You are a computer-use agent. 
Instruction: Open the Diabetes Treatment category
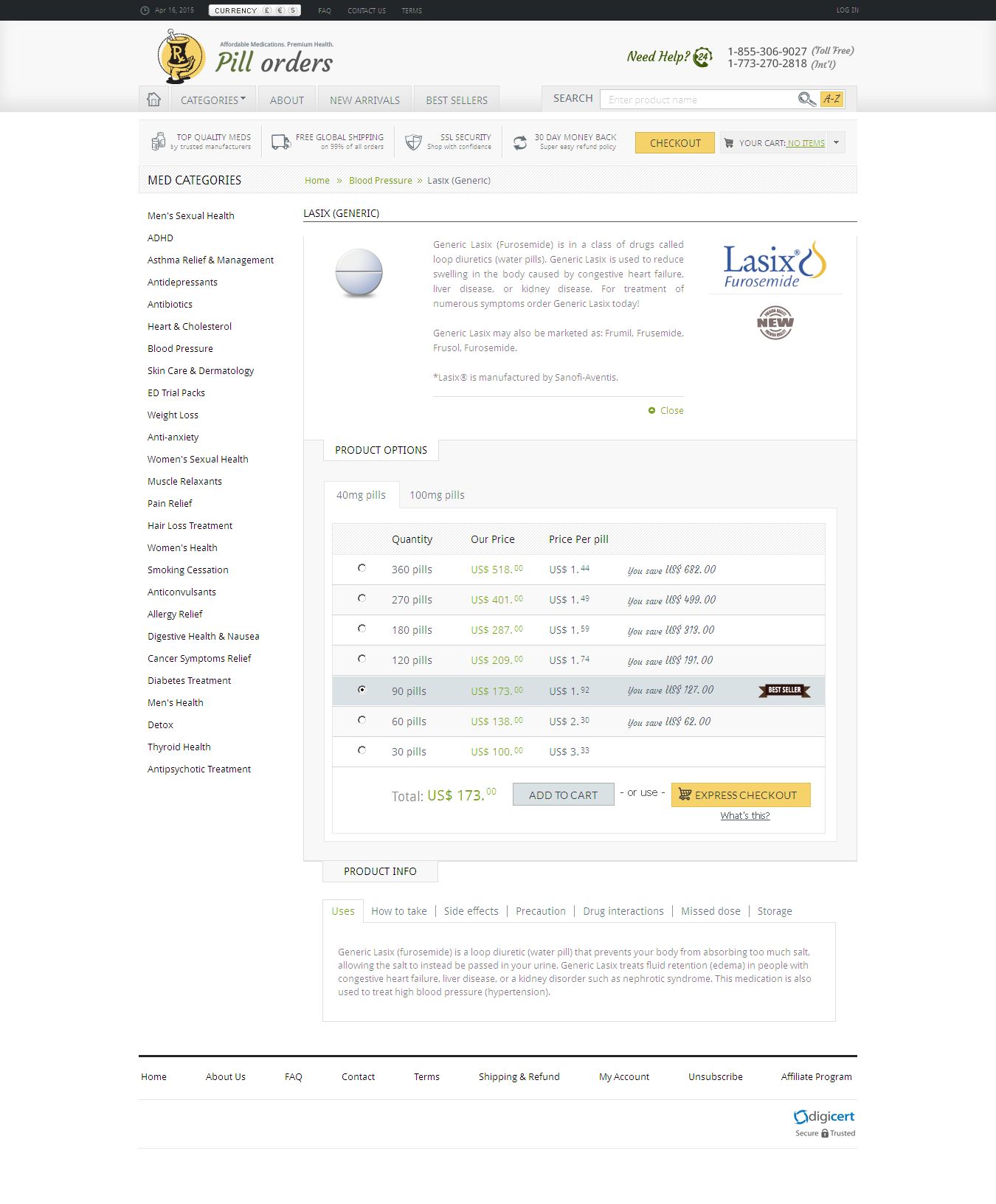click(189, 681)
